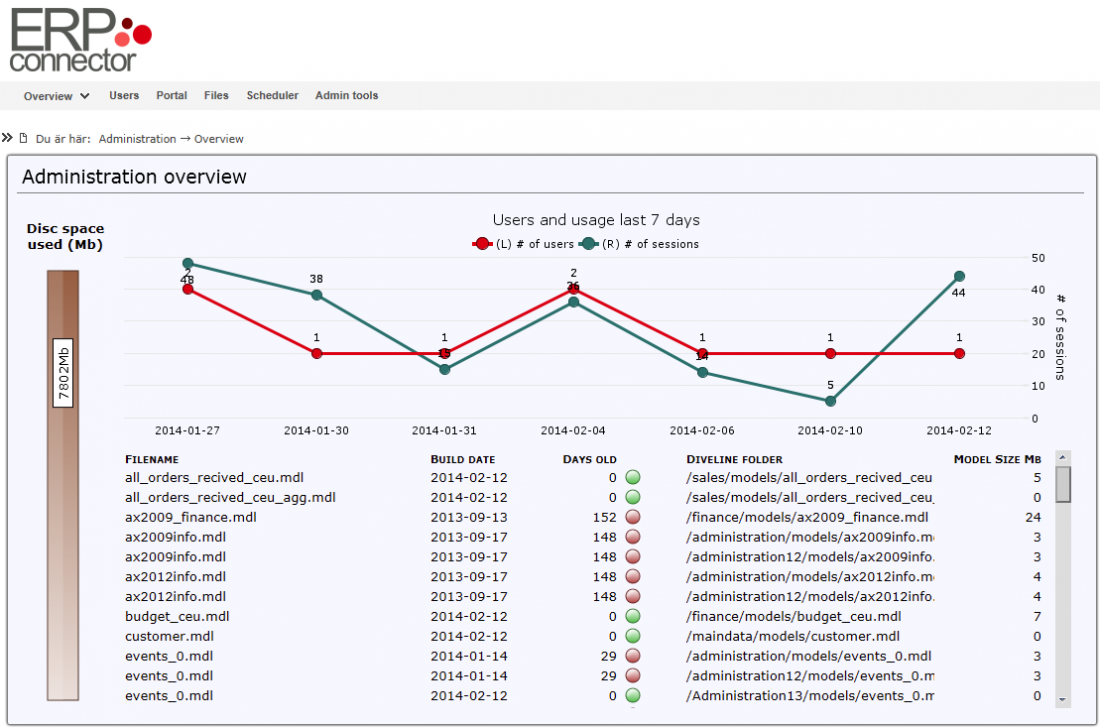The image size is (1100, 728).
Task: Select the 2014-02-10 sessions point with value 5
Action: pyautogui.click(x=830, y=401)
